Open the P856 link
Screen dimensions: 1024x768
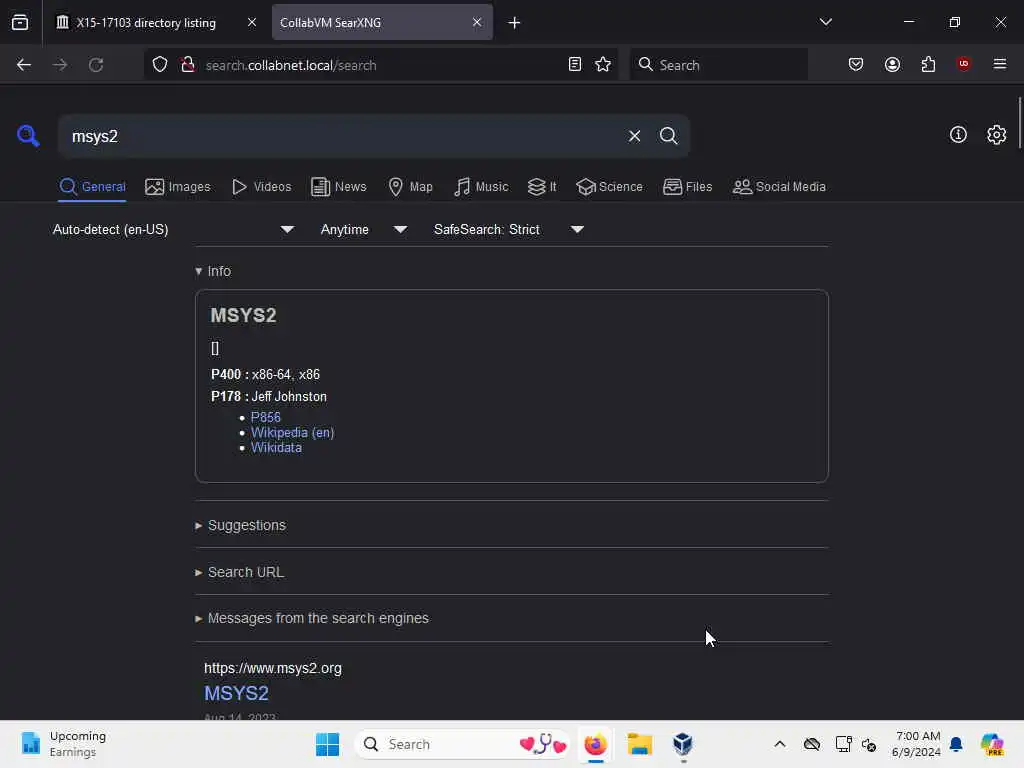(266, 417)
